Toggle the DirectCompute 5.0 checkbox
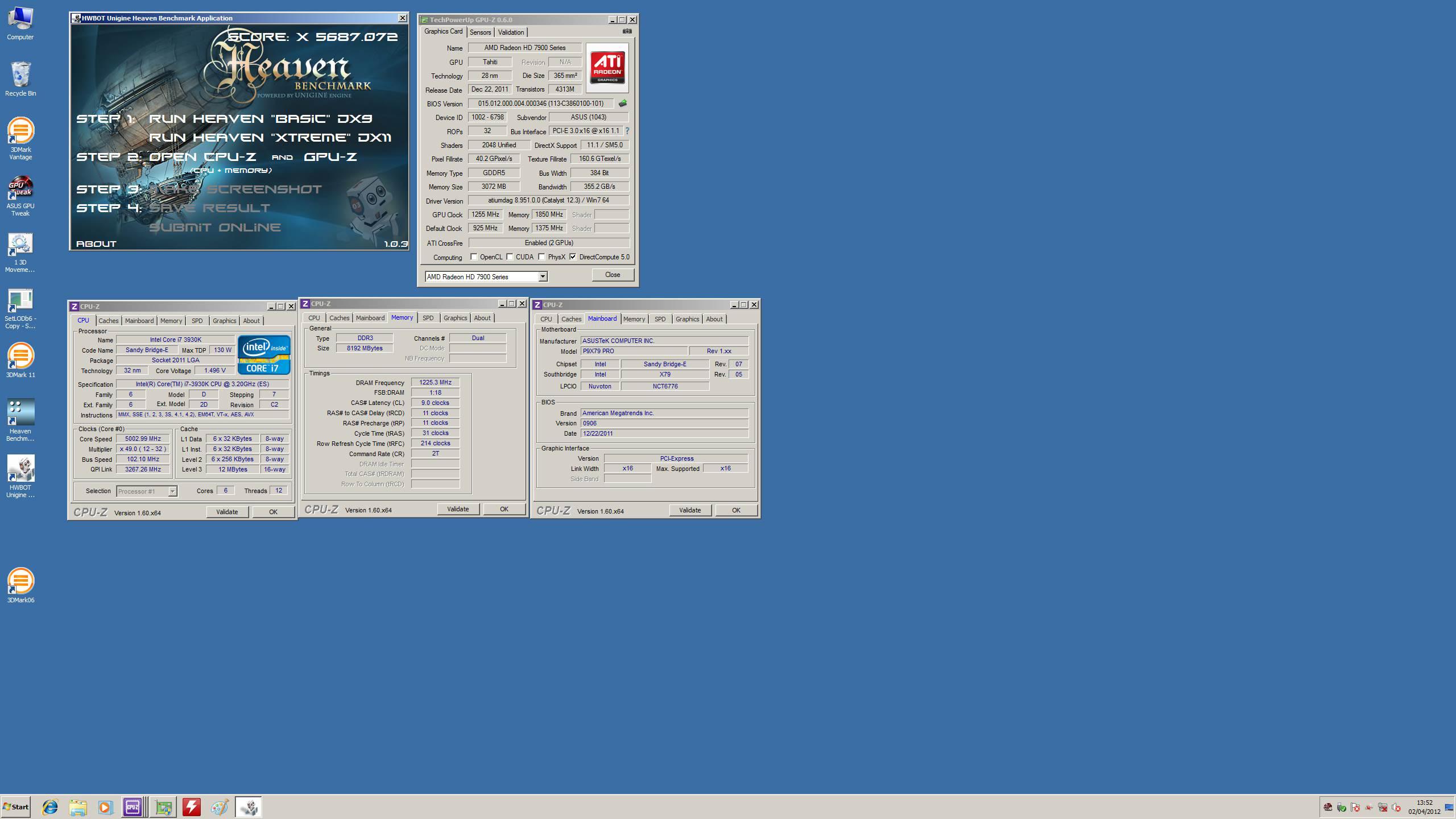 573,257
